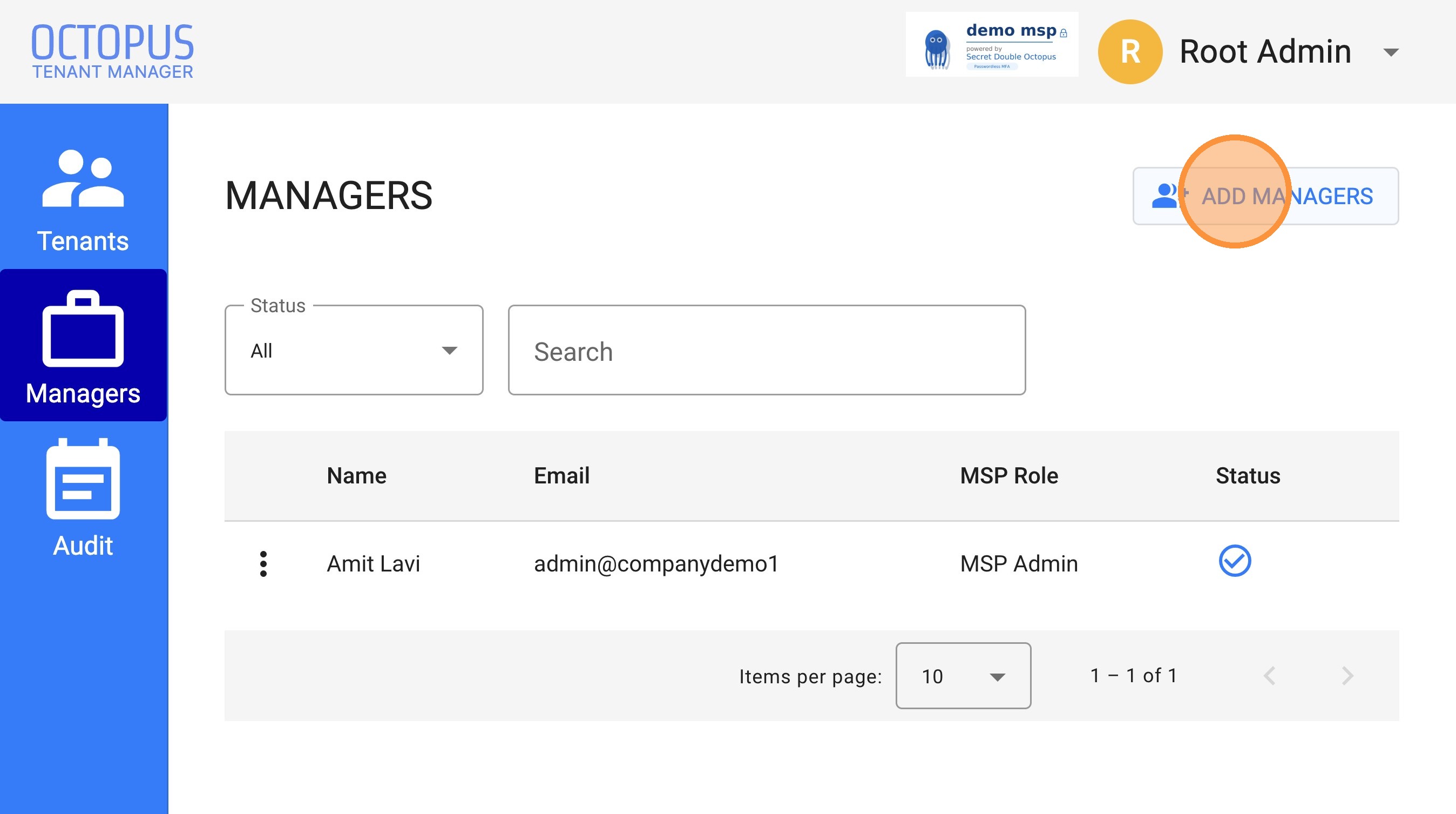
Task: Click the Add Managers button
Action: click(1265, 196)
